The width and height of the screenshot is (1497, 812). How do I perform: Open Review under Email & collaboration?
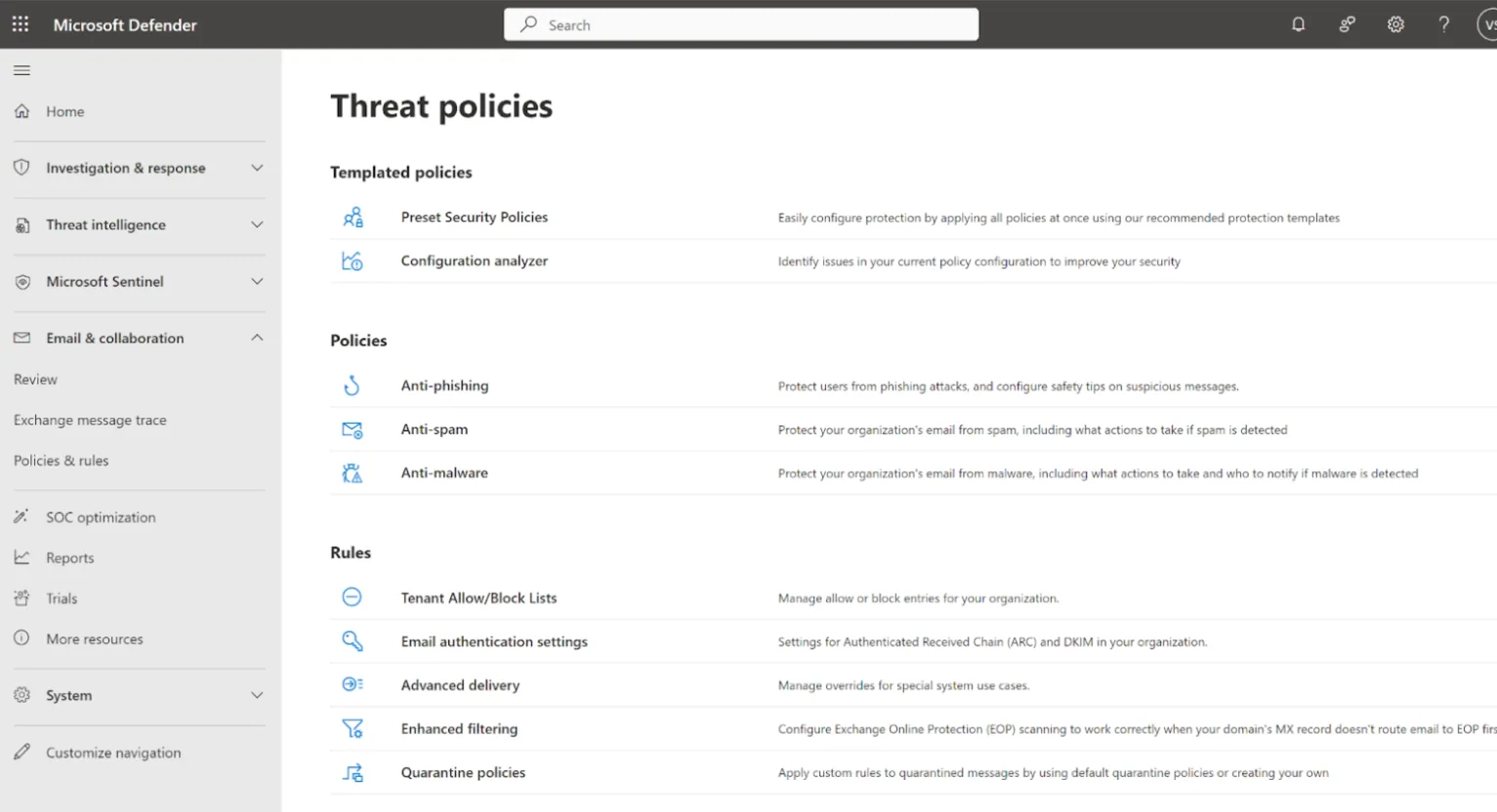35,379
